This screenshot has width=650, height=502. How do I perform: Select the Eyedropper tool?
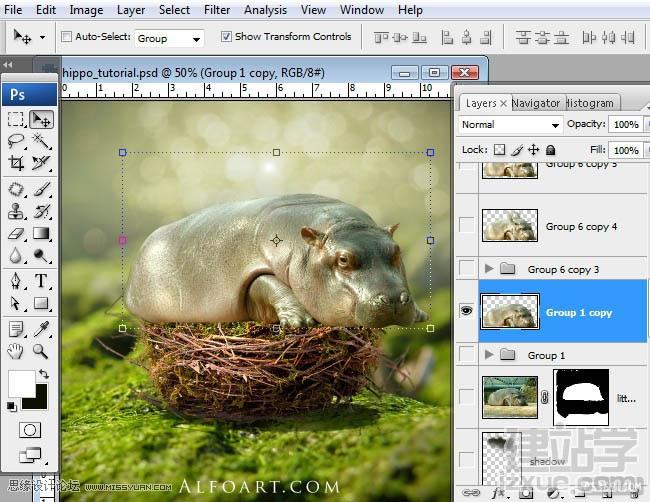(x=41, y=330)
